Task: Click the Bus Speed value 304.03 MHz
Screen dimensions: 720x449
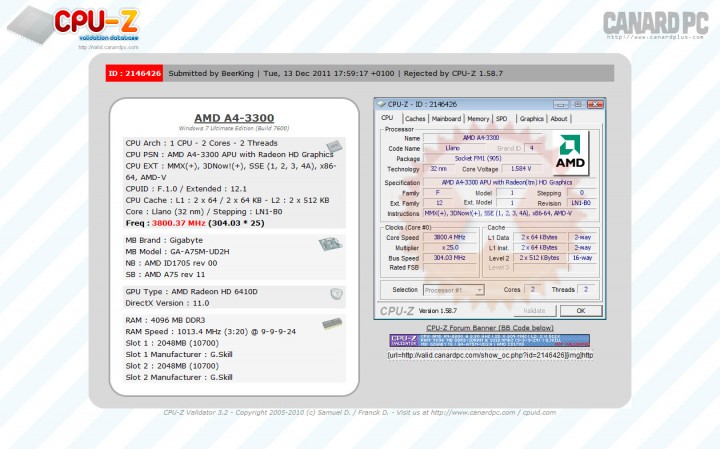Action: [x=450, y=258]
